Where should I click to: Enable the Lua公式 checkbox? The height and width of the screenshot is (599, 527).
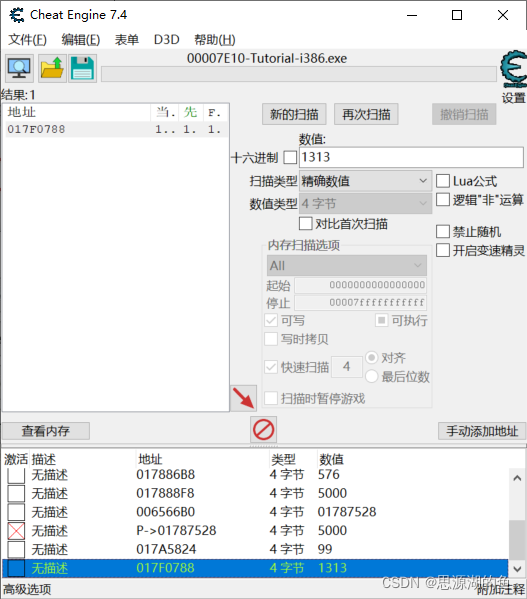(443, 181)
